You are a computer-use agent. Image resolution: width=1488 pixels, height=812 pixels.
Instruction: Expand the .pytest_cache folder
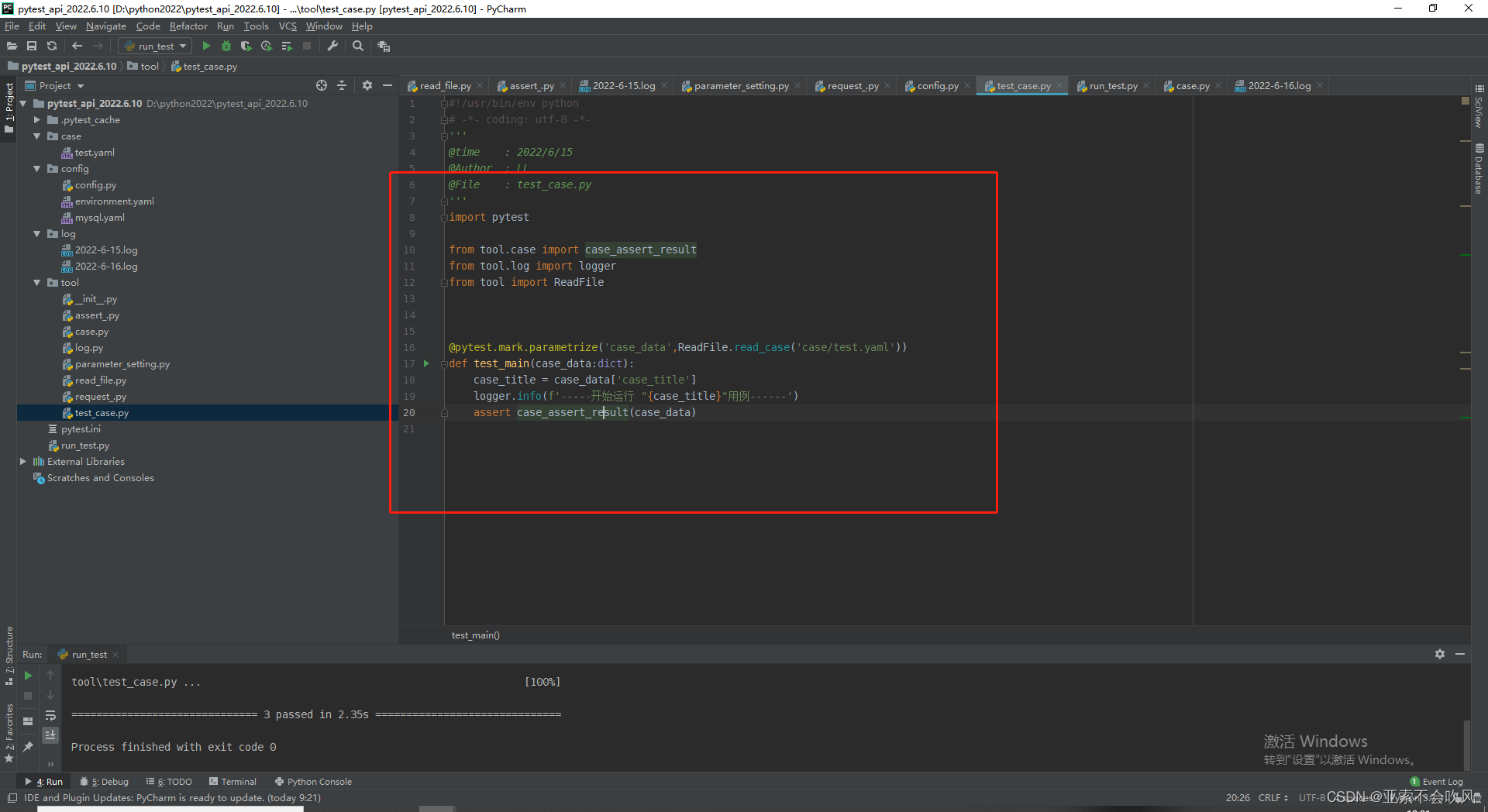(36, 120)
